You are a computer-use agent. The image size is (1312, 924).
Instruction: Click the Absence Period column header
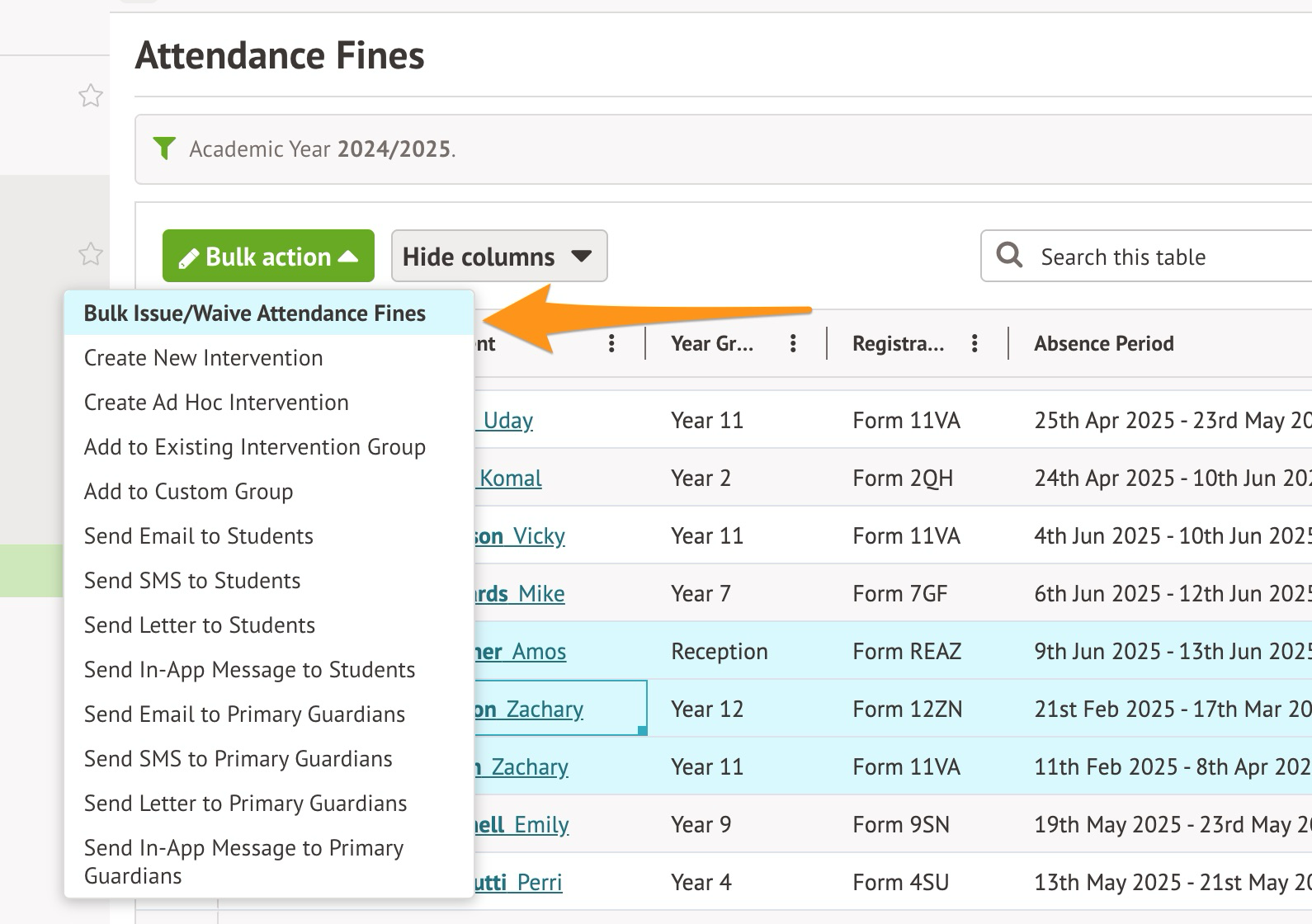click(x=1104, y=344)
